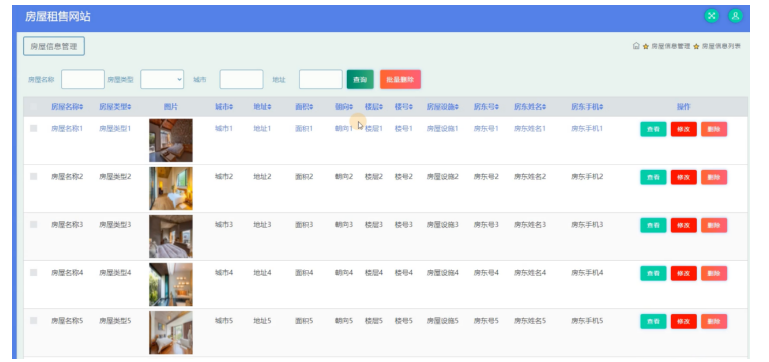
Task: Open the room photo for 房屋名称5
Action: (x=171, y=333)
